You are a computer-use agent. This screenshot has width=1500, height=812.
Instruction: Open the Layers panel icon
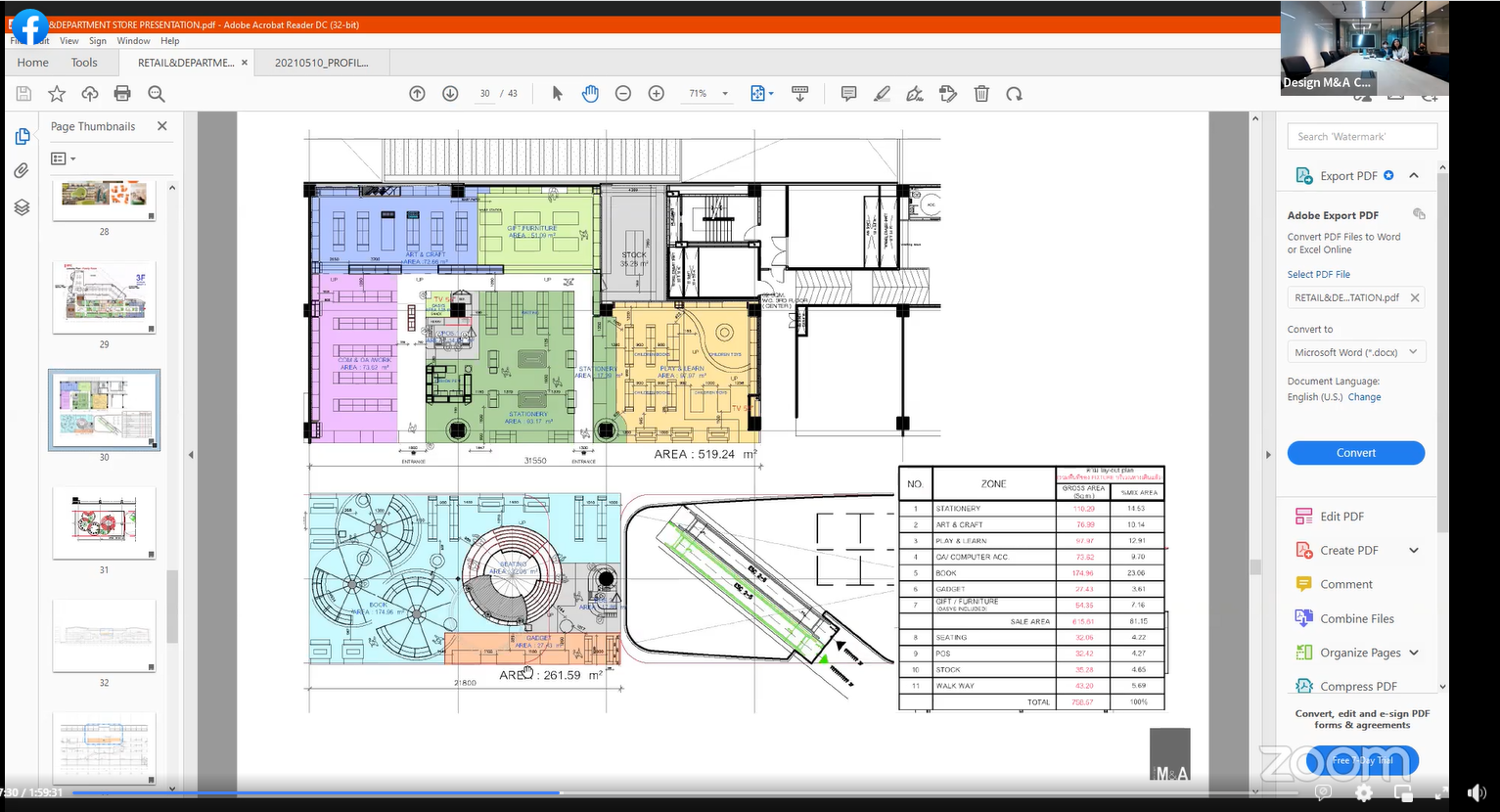pos(22,207)
